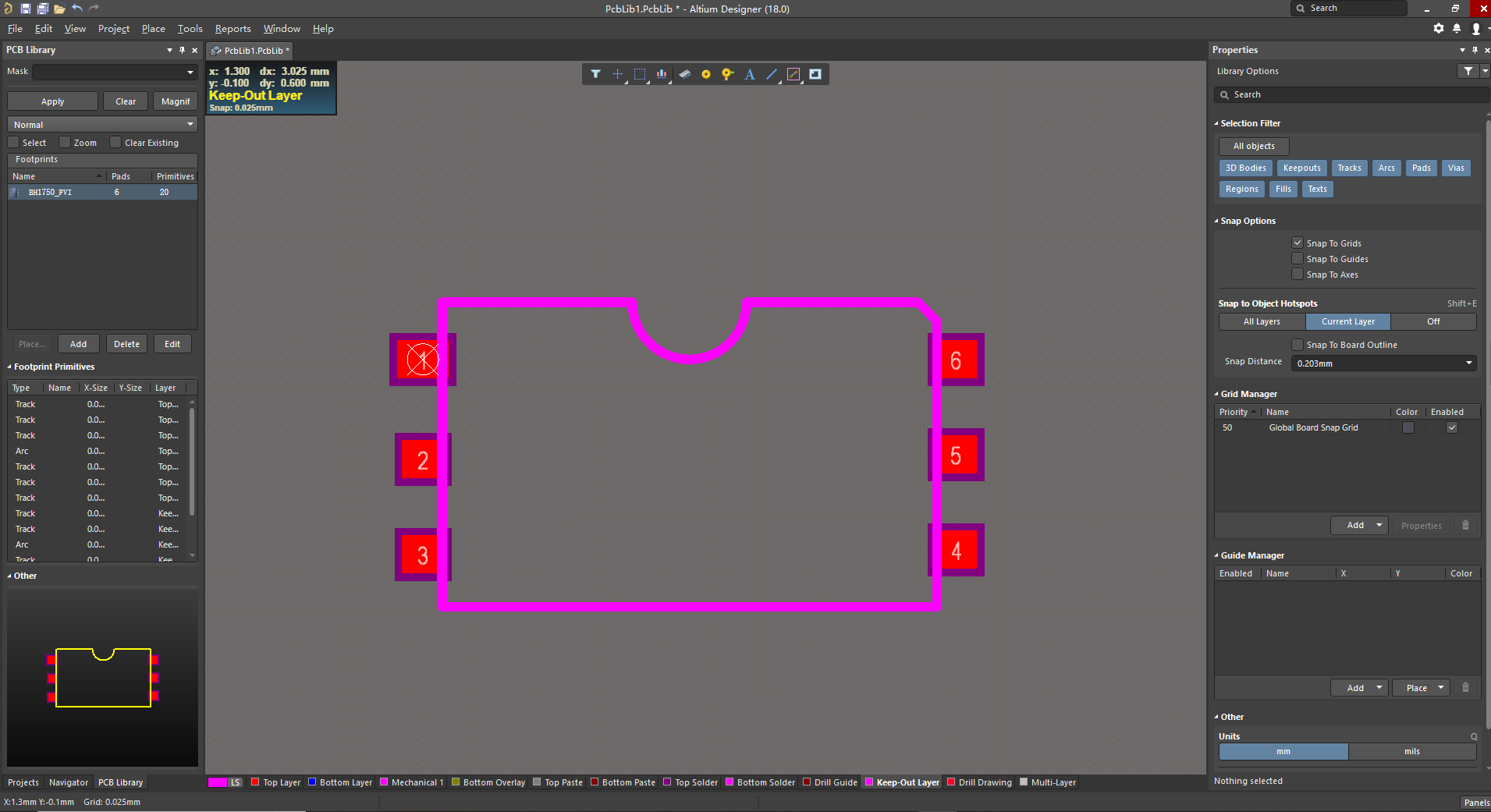The image size is (1491, 812).
Task: Collapse the Selection Filter section
Action: point(1216,123)
